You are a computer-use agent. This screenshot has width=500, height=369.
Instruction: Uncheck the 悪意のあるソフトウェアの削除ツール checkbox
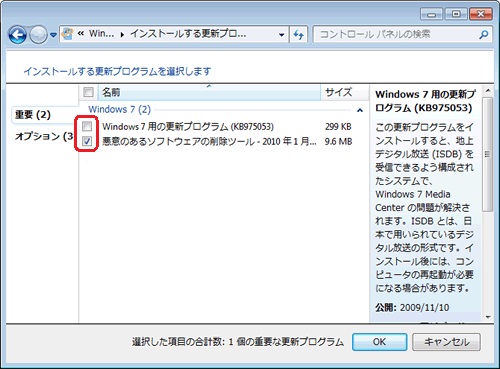tap(87, 141)
